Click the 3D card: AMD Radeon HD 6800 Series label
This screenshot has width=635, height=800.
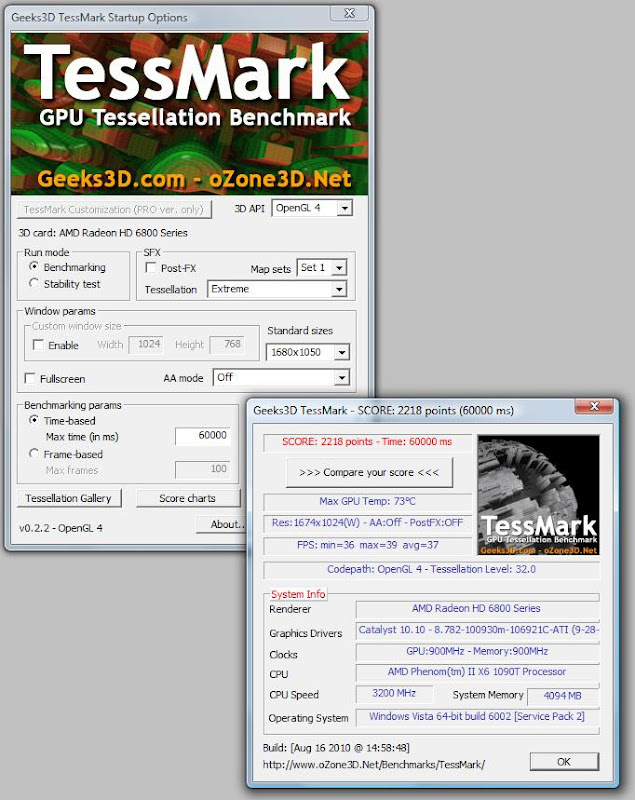pos(103,233)
